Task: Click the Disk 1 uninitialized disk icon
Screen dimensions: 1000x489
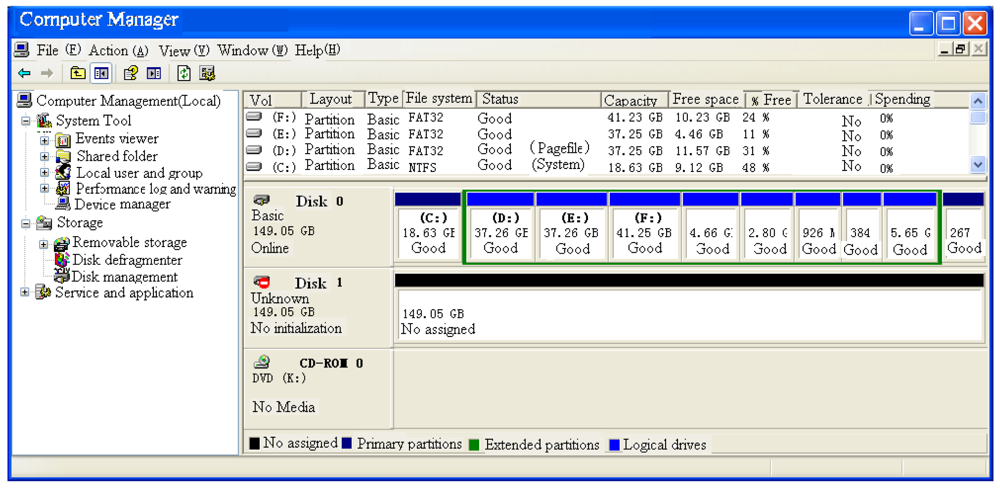Action: click(262, 283)
